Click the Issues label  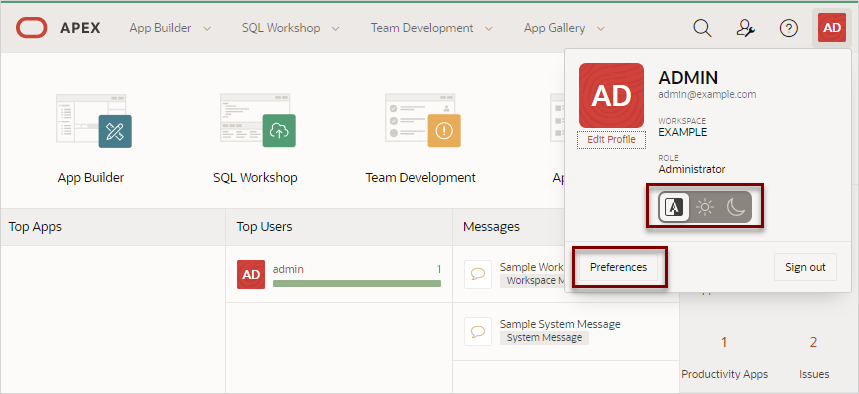(814, 374)
